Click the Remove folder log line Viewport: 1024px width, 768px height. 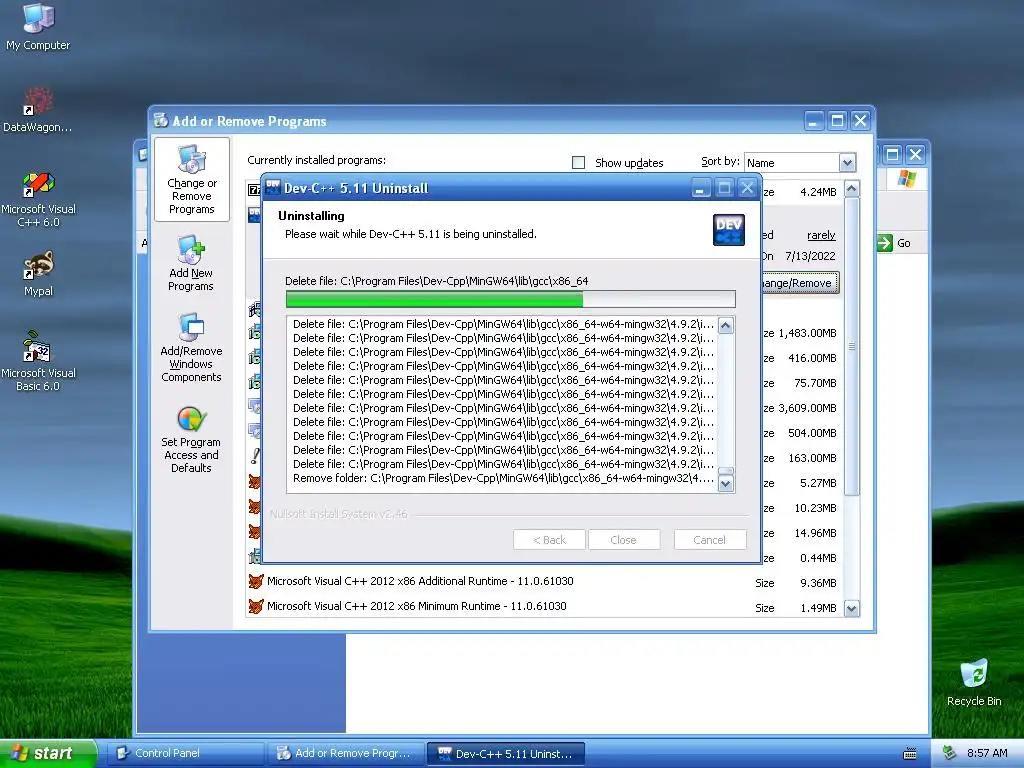point(503,478)
